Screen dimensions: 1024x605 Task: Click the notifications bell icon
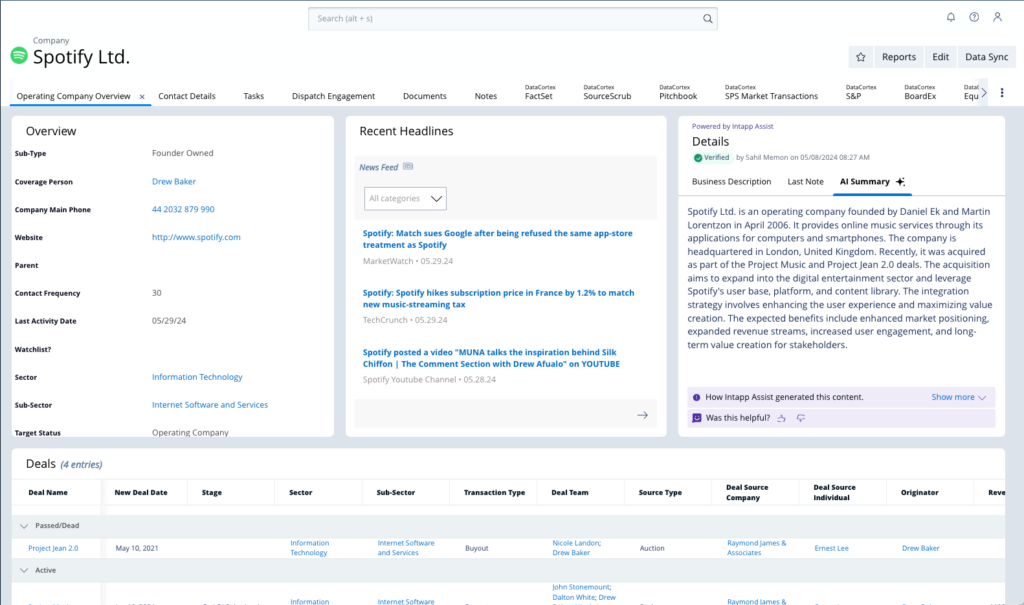949,17
